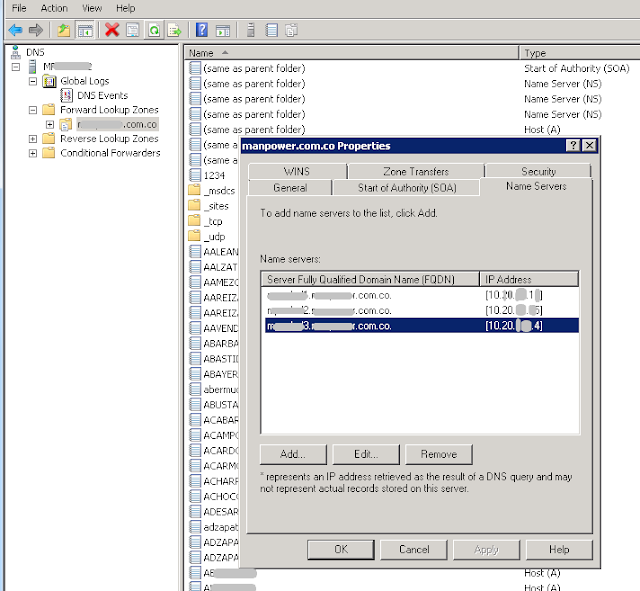This screenshot has height=591, width=640.
Task: Select the Name Servers tab
Action: (x=536, y=187)
